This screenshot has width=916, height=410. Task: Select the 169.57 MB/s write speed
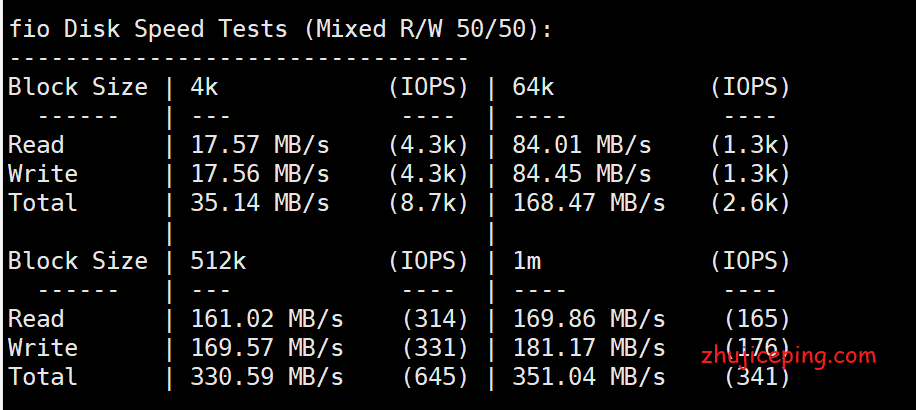tap(267, 348)
